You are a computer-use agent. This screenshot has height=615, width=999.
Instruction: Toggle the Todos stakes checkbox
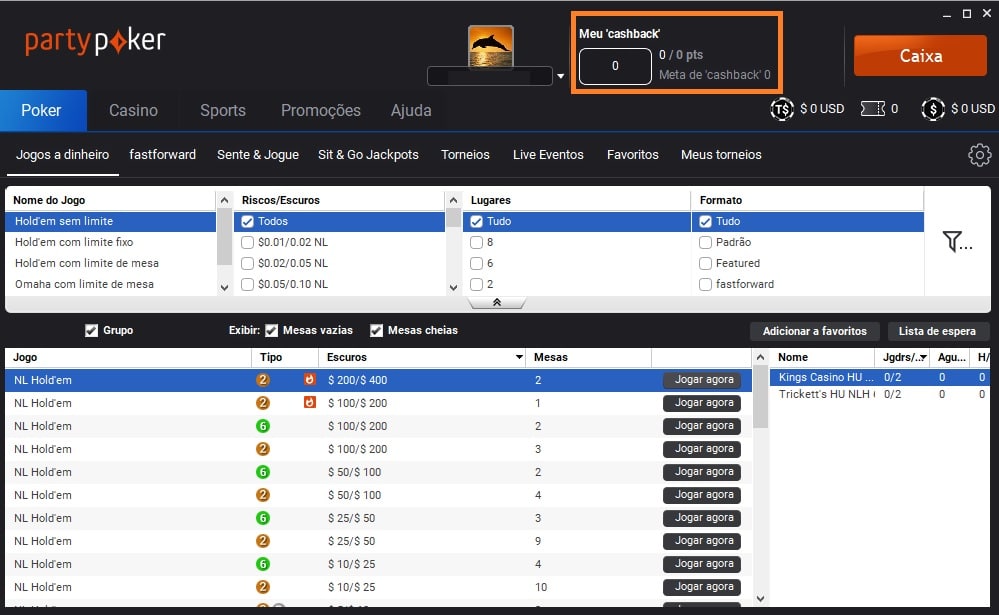247,222
